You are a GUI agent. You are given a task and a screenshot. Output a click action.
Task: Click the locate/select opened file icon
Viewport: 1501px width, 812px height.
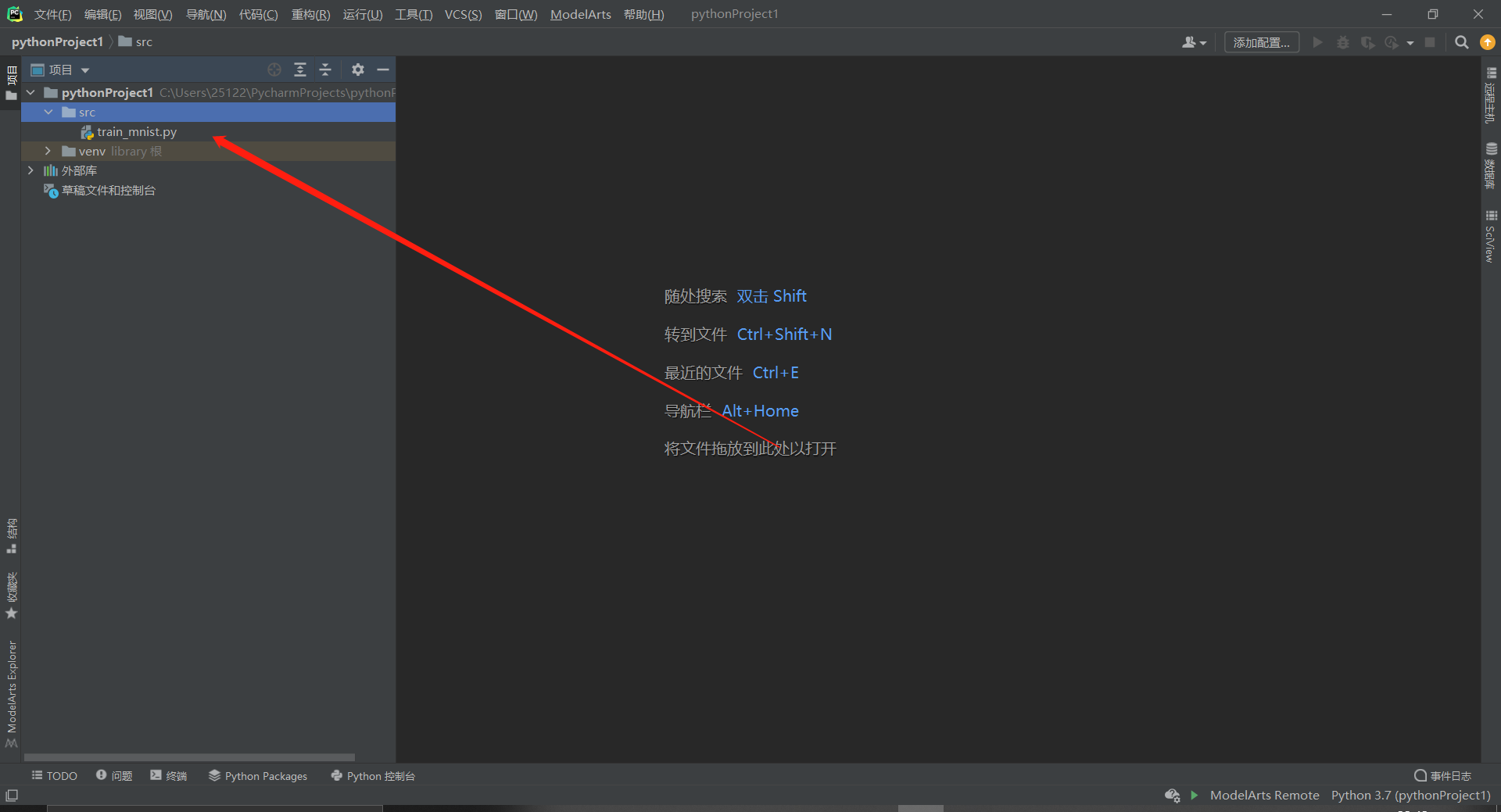(274, 70)
